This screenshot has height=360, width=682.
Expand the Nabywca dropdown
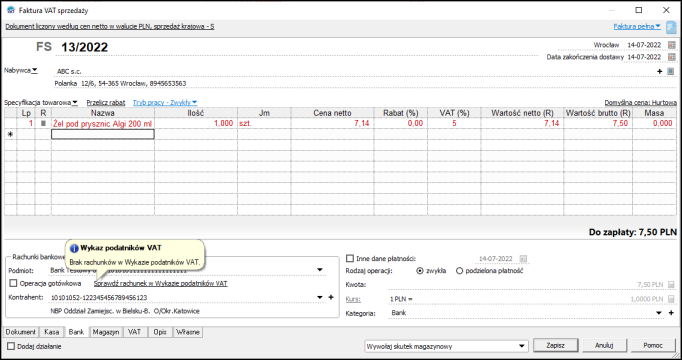coord(20,70)
